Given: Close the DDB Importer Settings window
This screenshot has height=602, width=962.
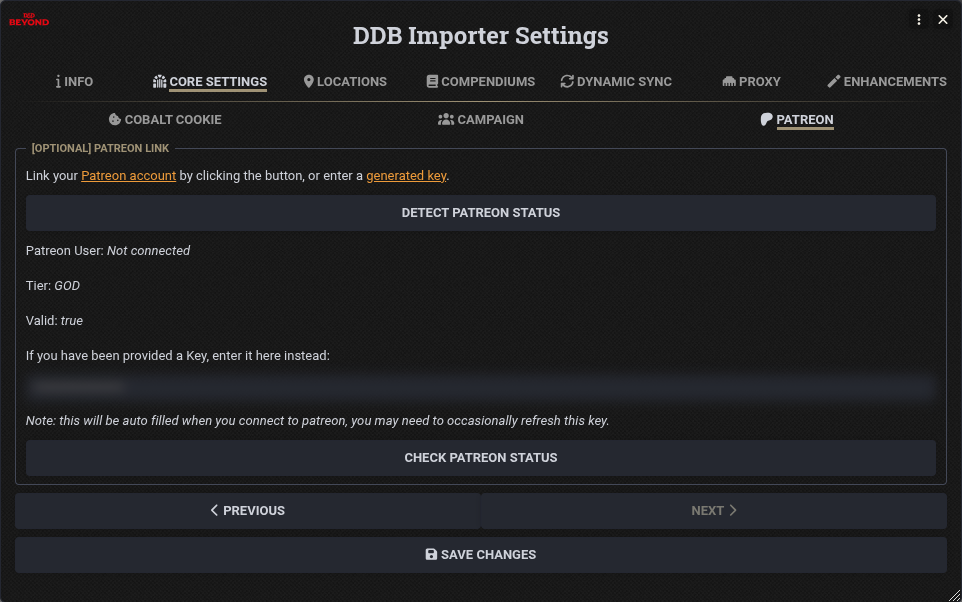Looking at the screenshot, I should tap(943, 20).
